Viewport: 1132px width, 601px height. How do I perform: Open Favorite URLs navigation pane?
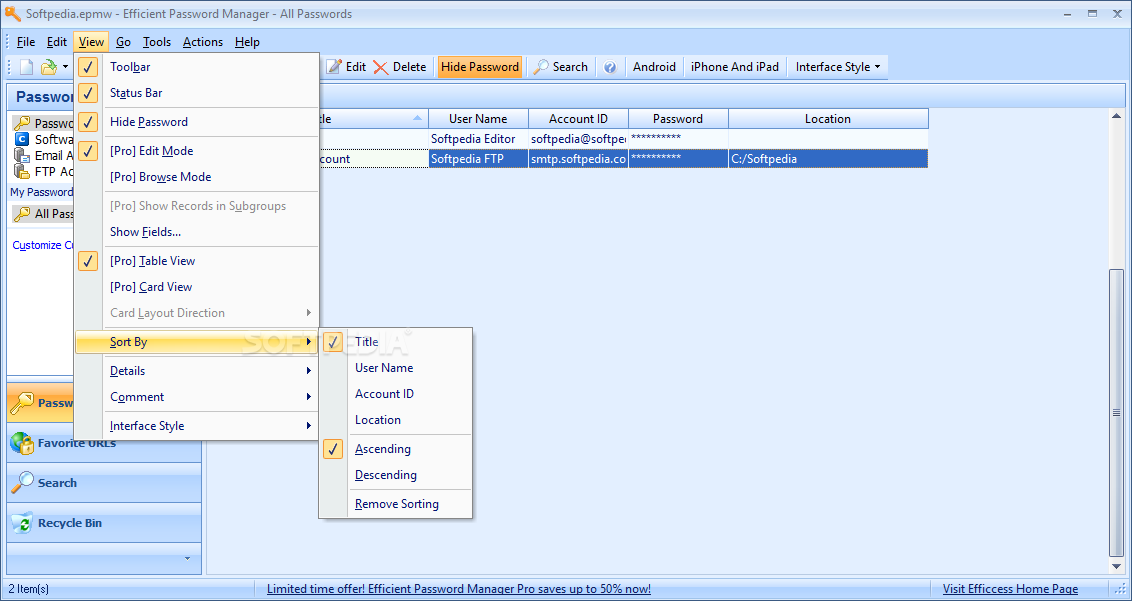[x=105, y=443]
